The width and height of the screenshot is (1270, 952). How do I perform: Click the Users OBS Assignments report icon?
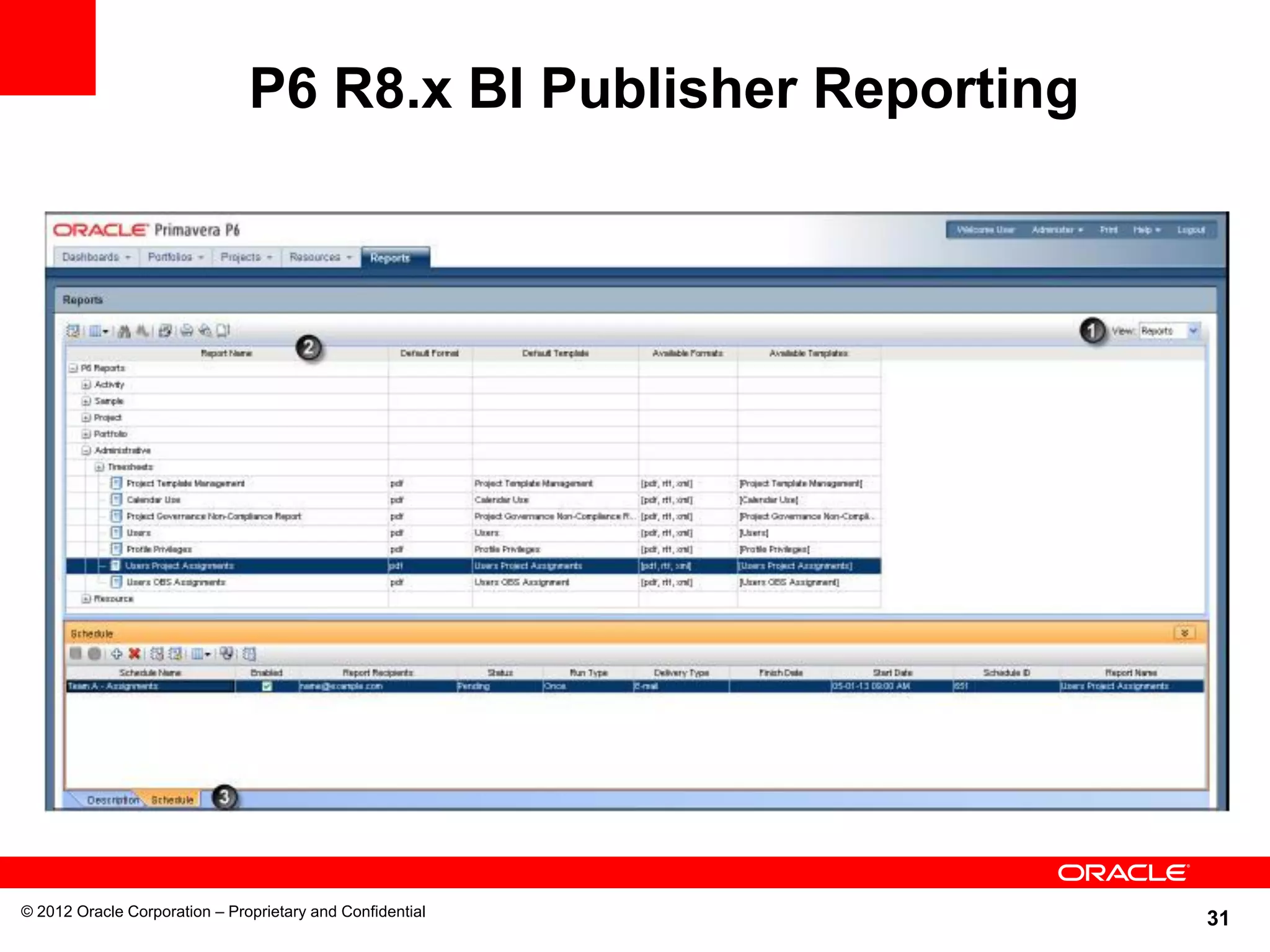click(x=116, y=582)
